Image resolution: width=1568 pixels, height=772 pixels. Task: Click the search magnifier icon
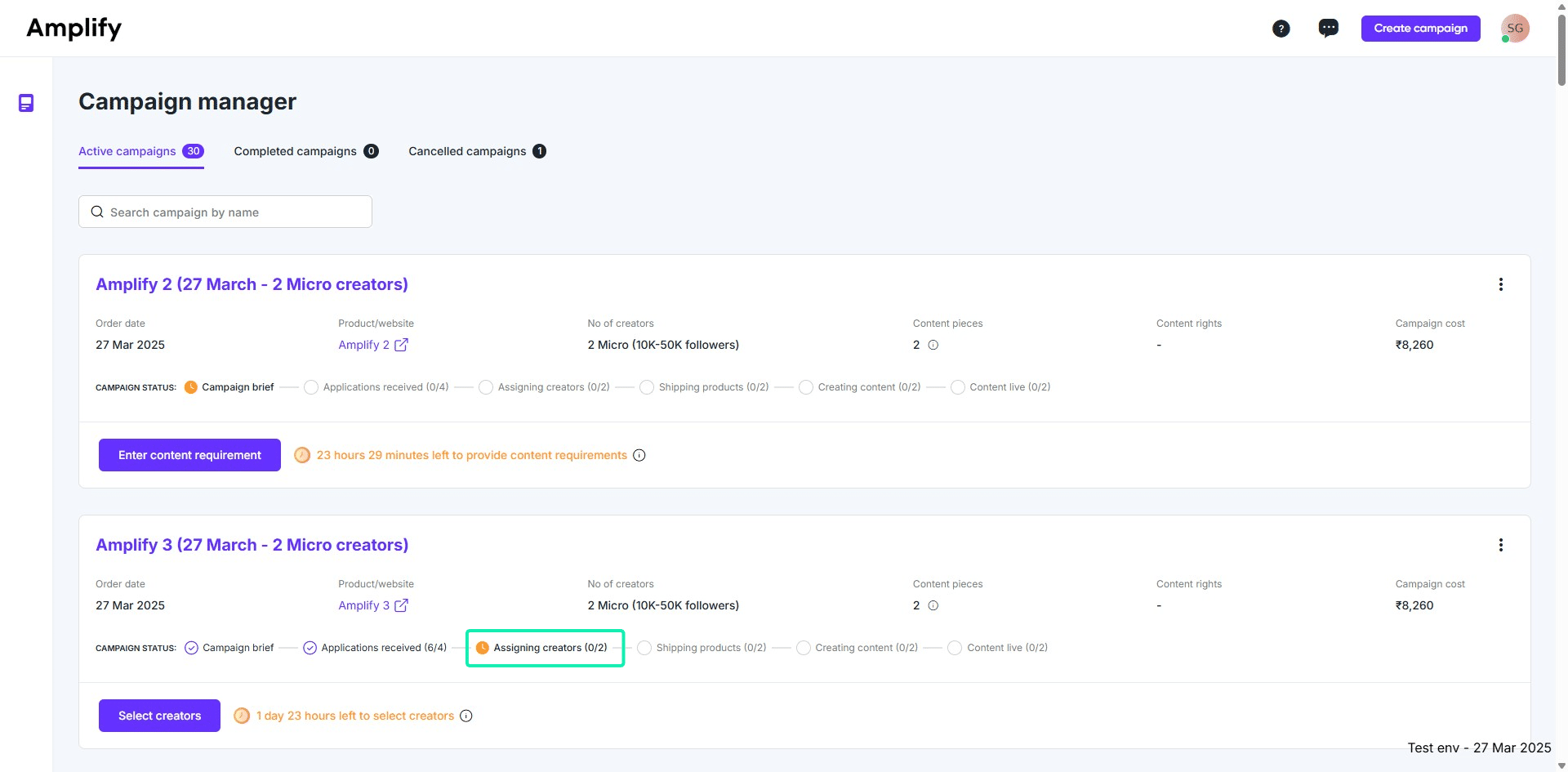coord(97,212)
